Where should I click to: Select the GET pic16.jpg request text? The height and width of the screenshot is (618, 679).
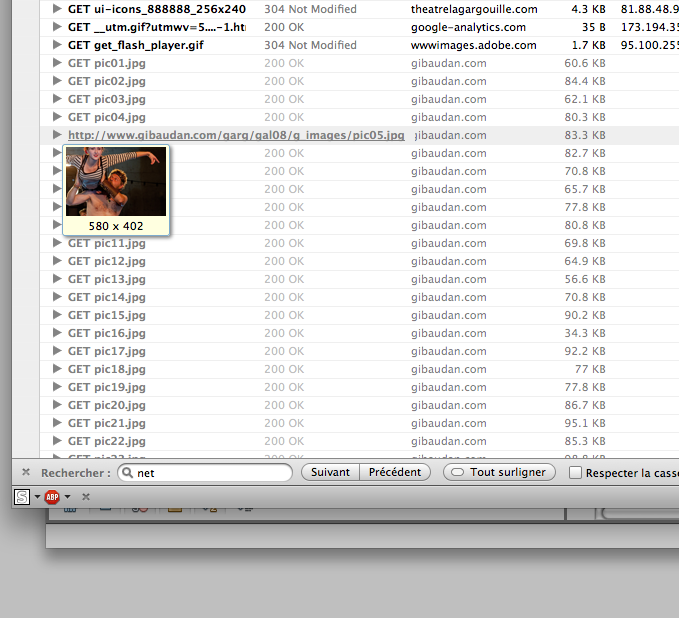coord(107,333)
